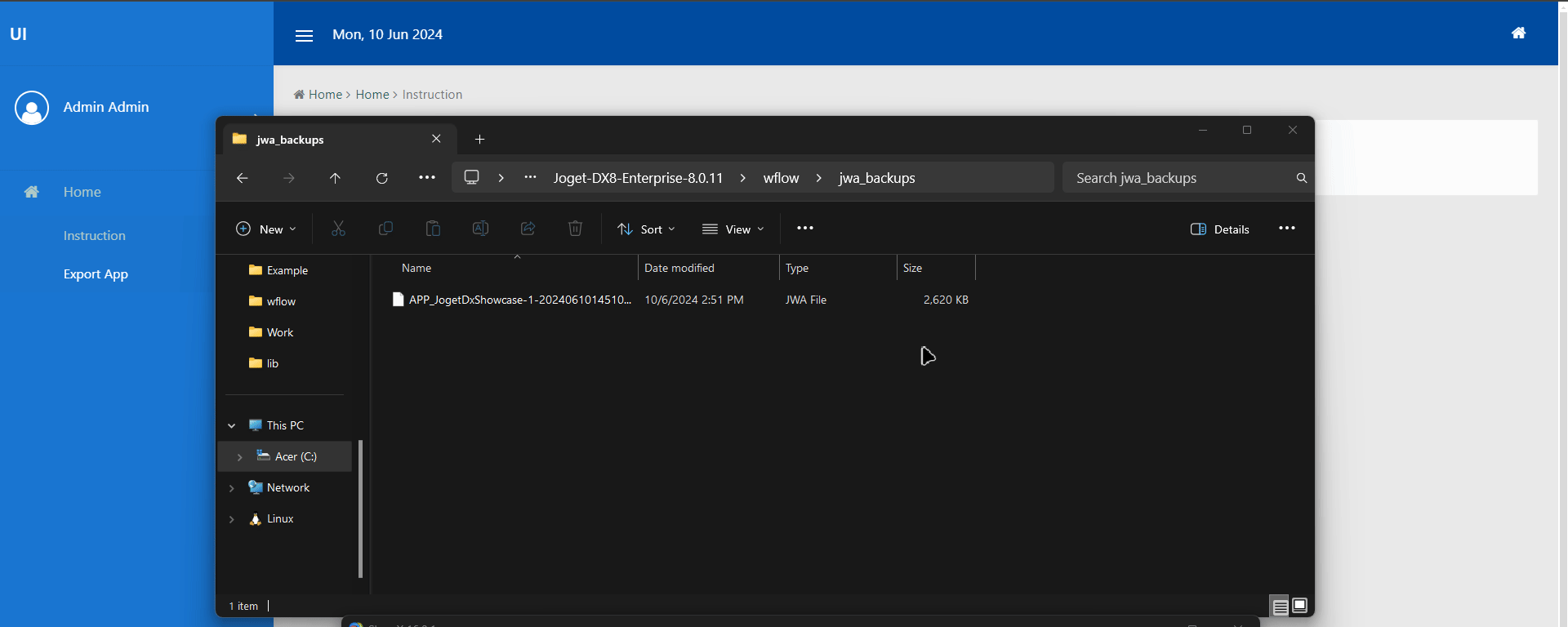
Task: Refresh the jwa_backups folder view
Action: click(x=381, y=178)
